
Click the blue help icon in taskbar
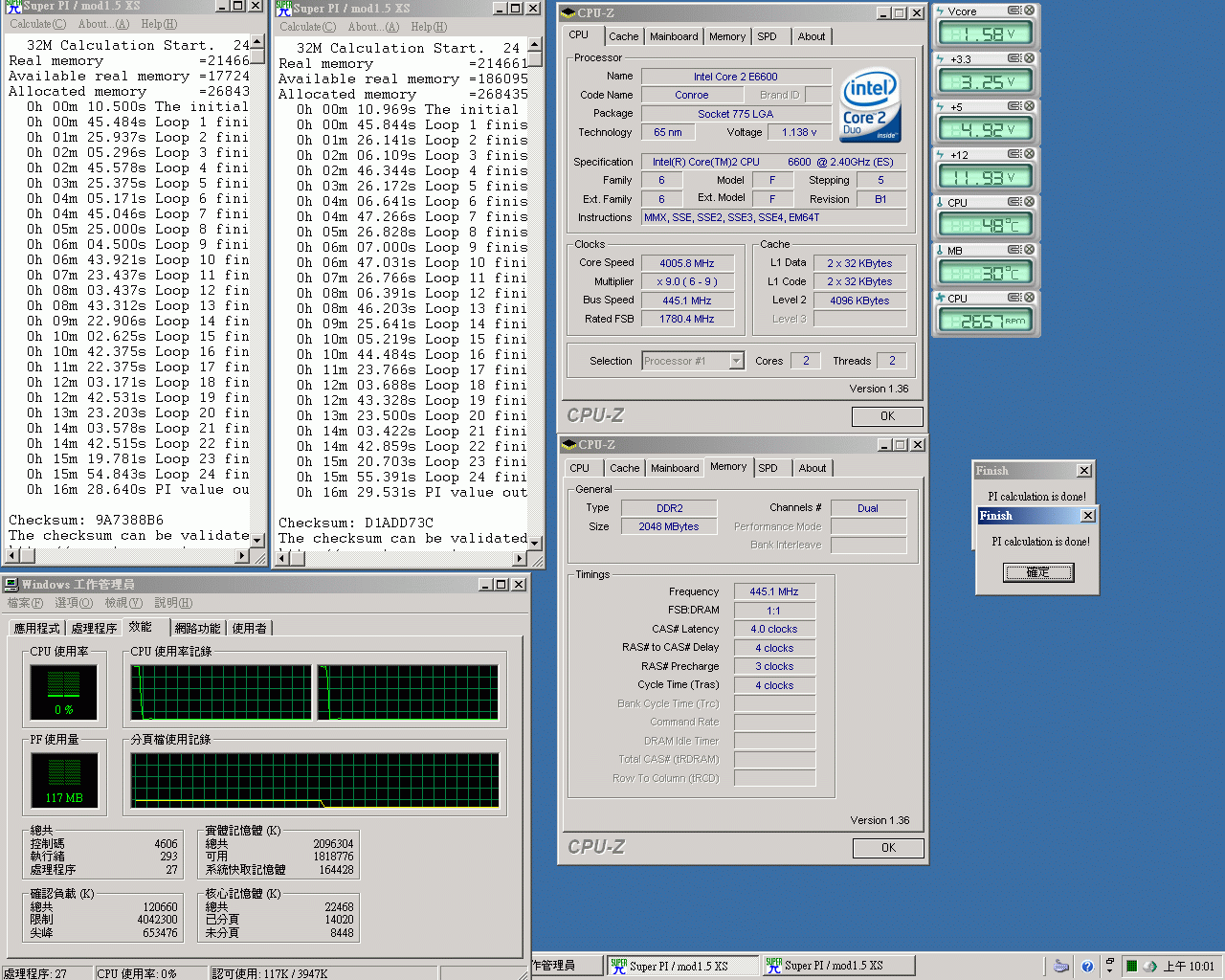click(1087, 967)
